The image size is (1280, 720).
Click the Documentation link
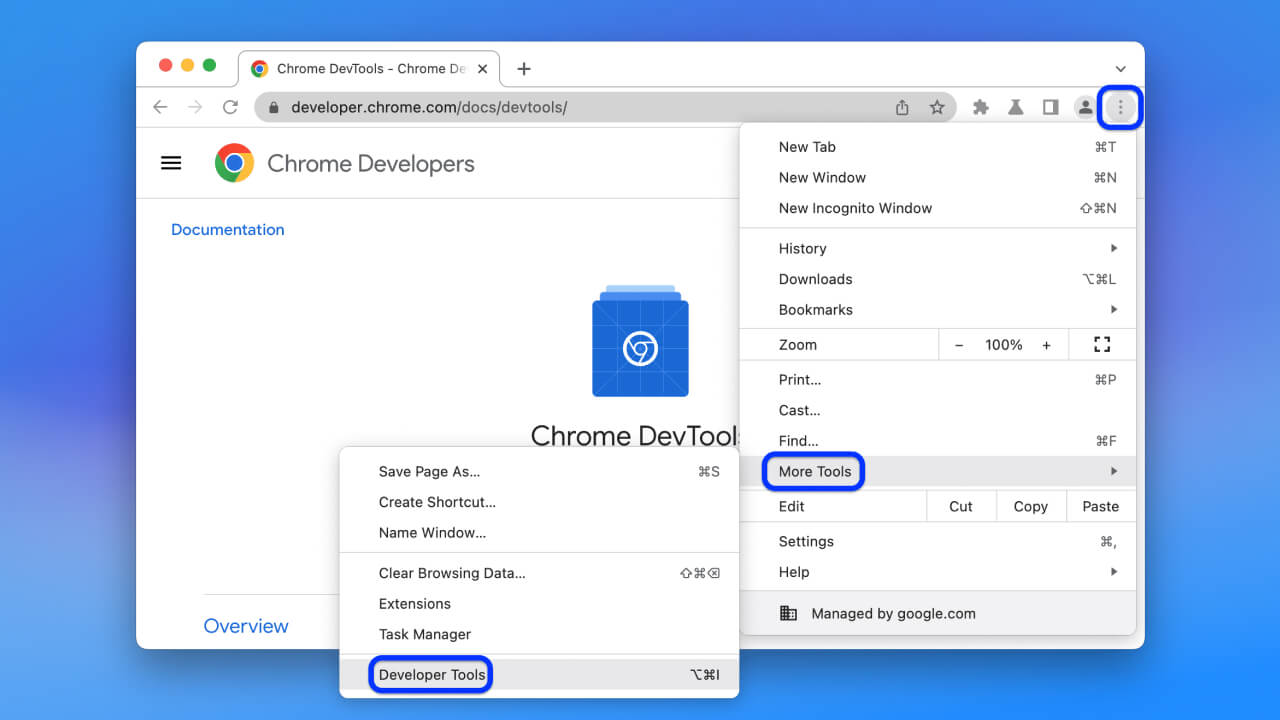coord(228,229)
